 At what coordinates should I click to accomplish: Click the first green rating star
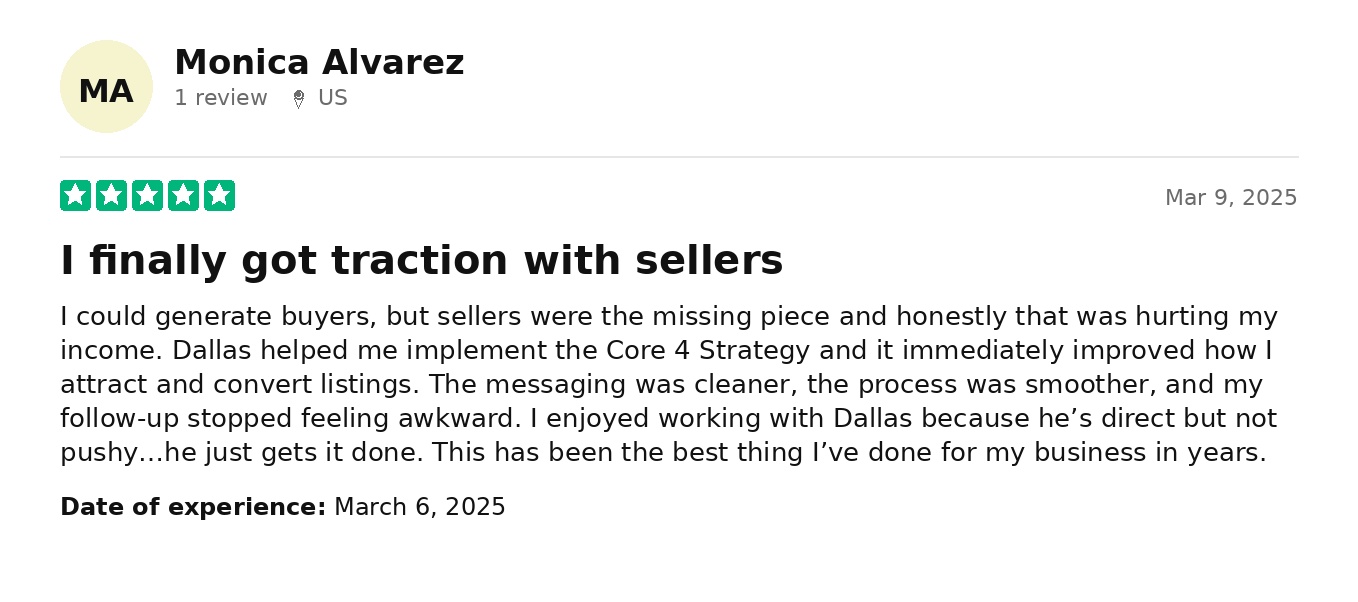pyautogui.click(x=75, y=196)
